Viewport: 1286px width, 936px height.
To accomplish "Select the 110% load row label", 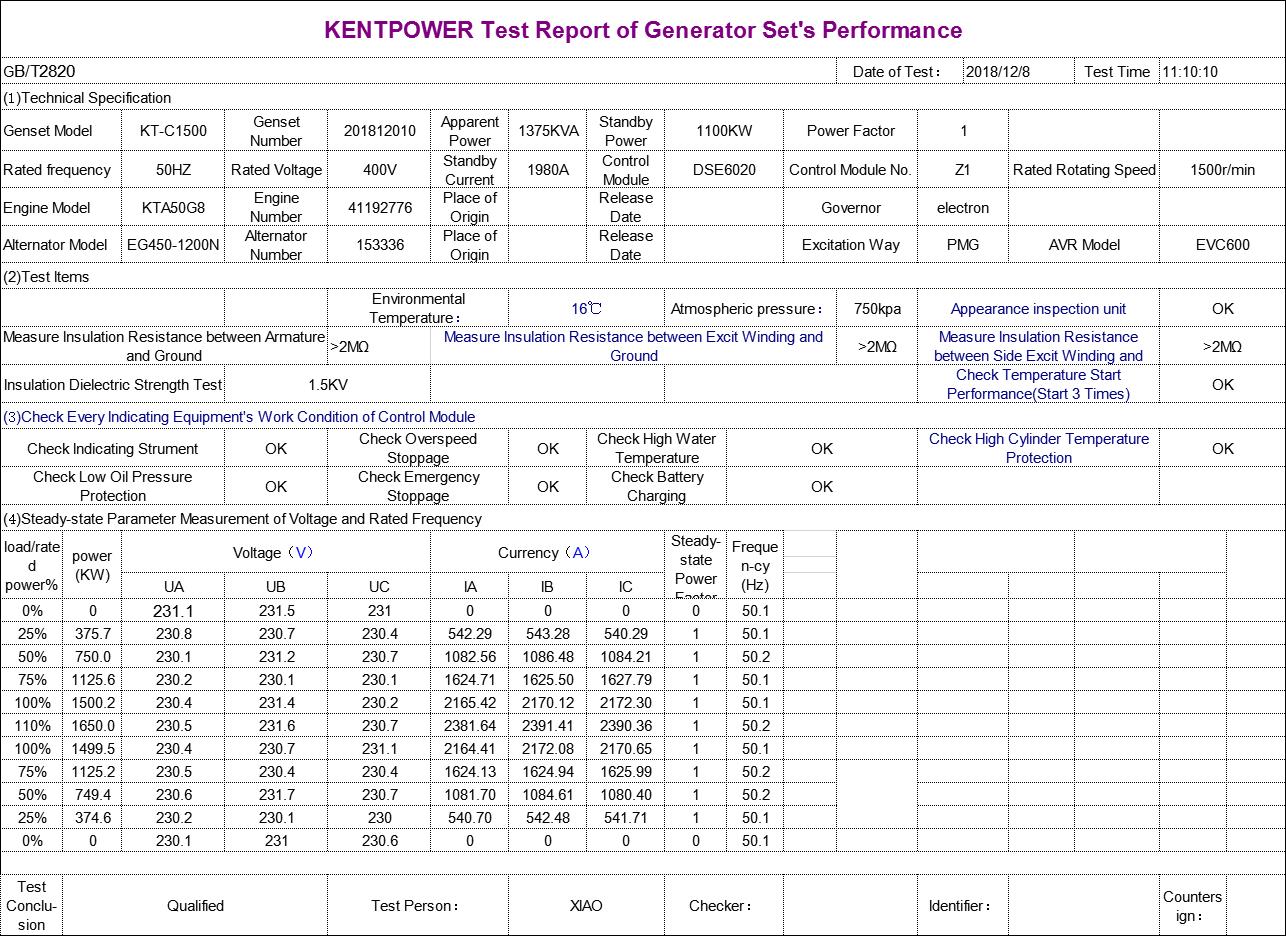I will (32, 726).
